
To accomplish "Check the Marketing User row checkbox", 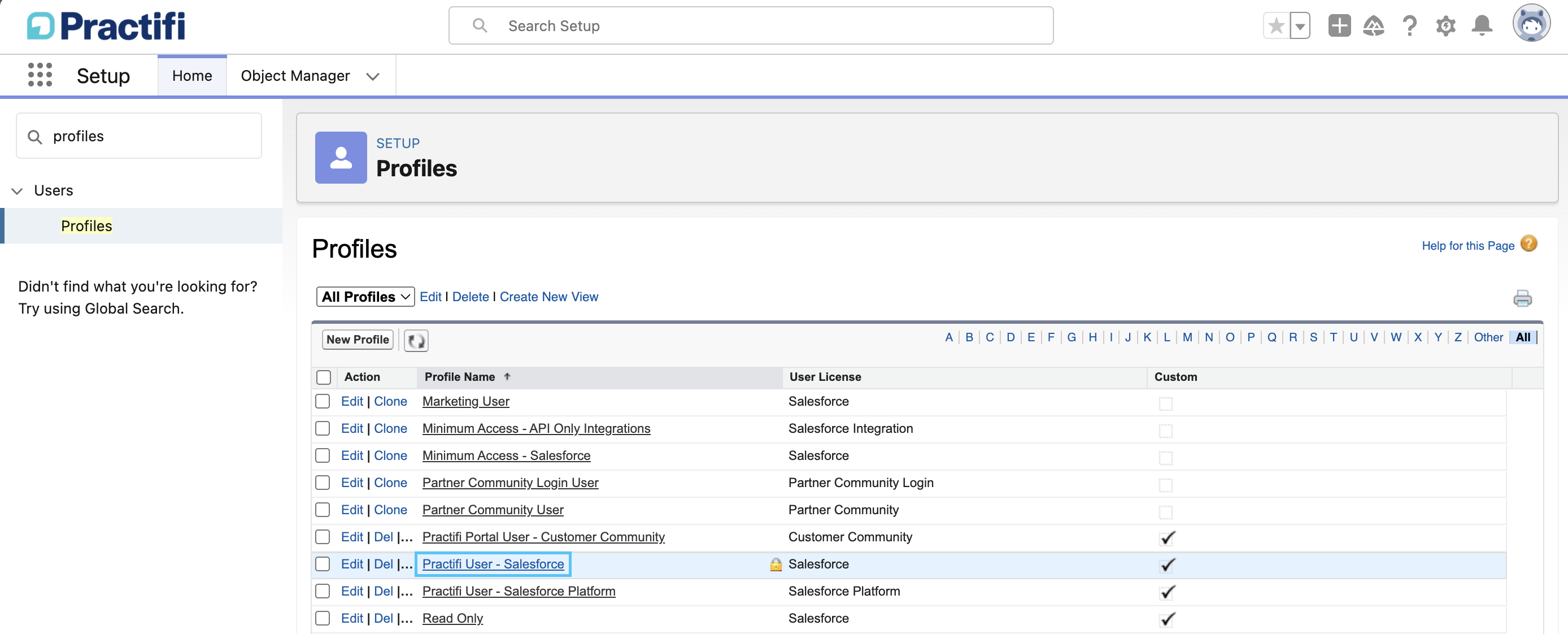I will (323, 401).
